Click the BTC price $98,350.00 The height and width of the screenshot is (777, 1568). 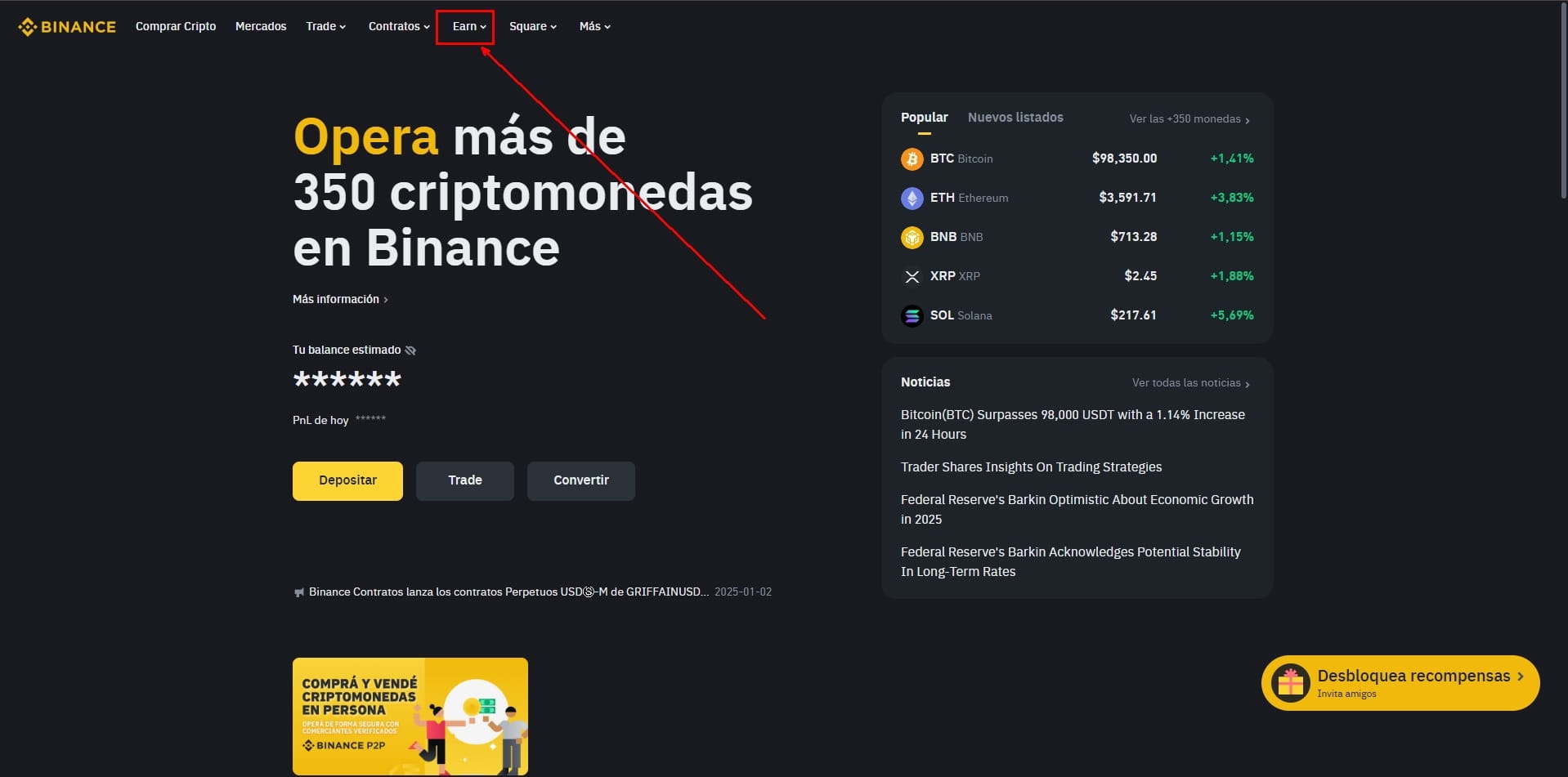(x=1124, y=159)
